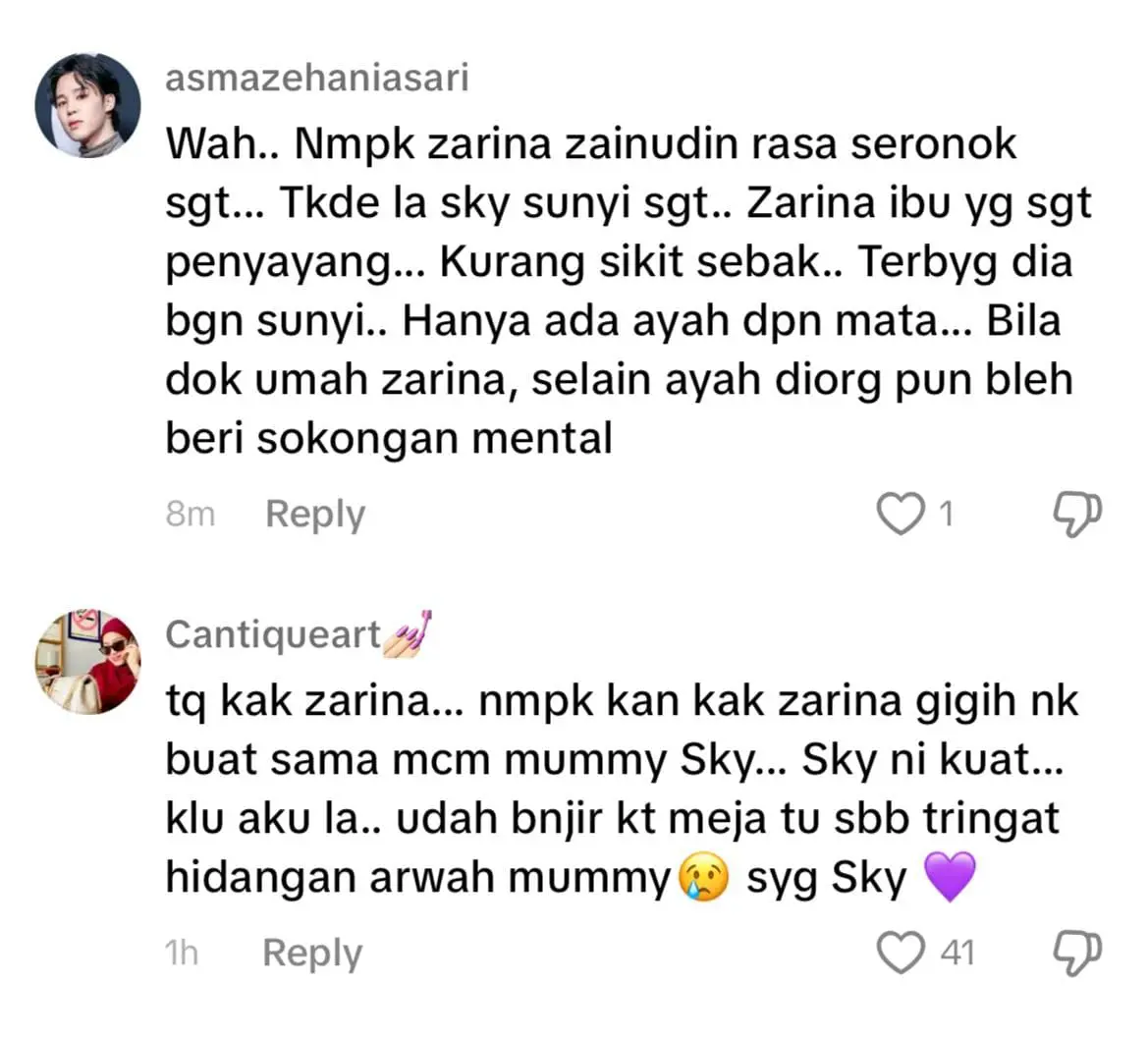Open the Cantiqueart username link
The height and width of the screenshot is (1037, 1148).
pos(273,635)
